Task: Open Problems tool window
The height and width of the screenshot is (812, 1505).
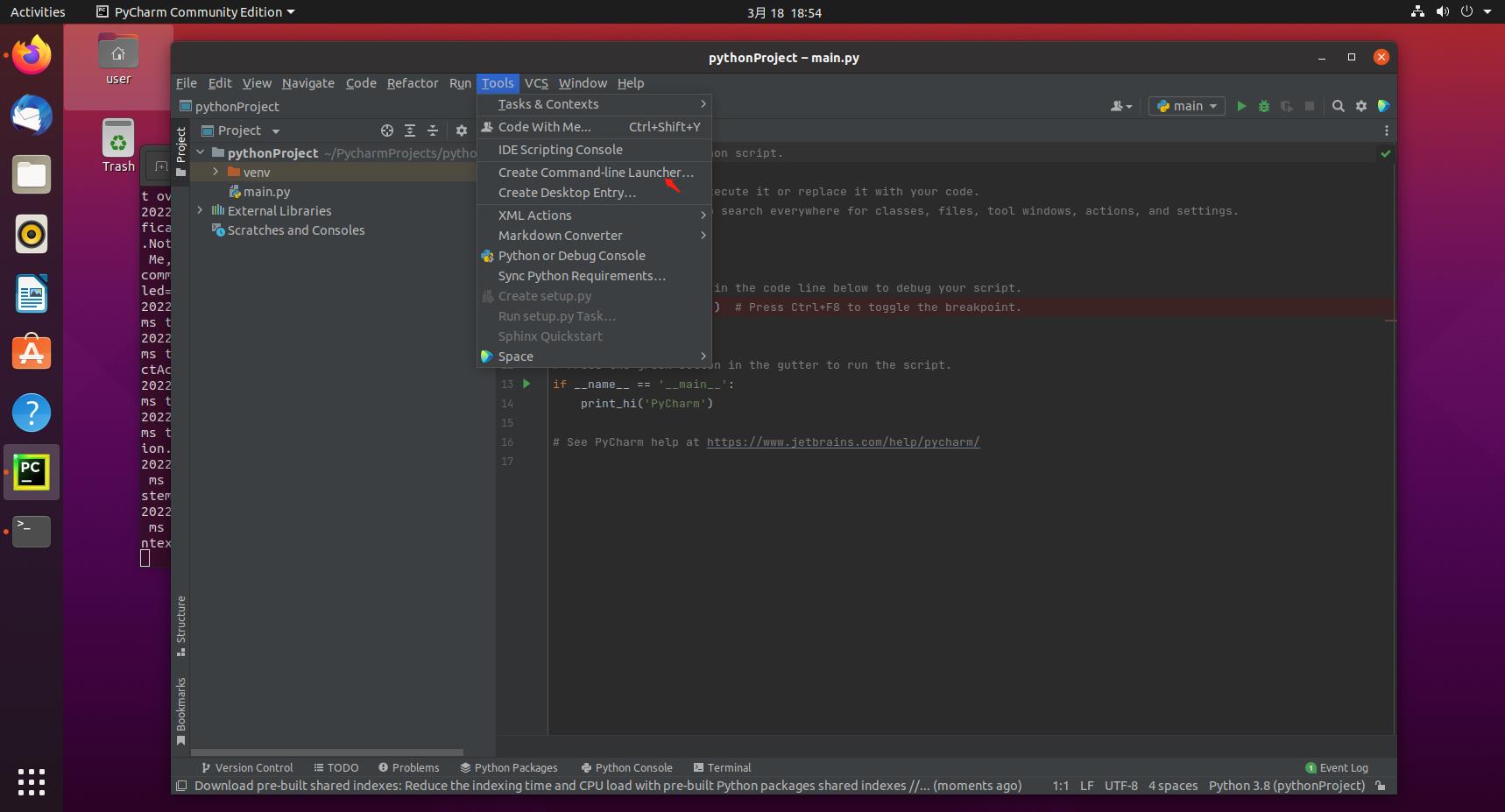Action: (408, 767)
